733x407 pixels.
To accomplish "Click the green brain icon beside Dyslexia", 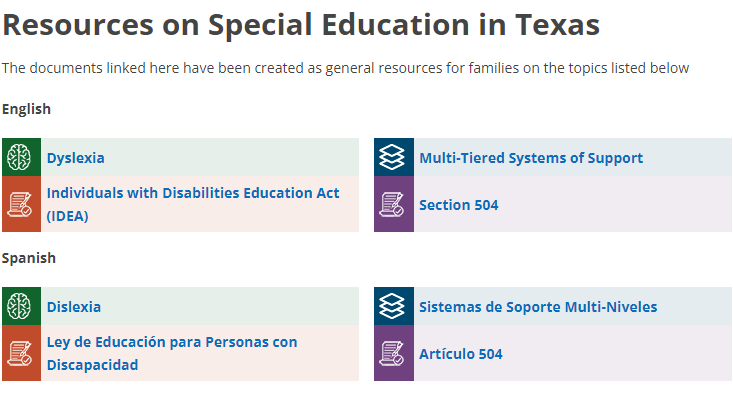I will click(x=20, y=157).
